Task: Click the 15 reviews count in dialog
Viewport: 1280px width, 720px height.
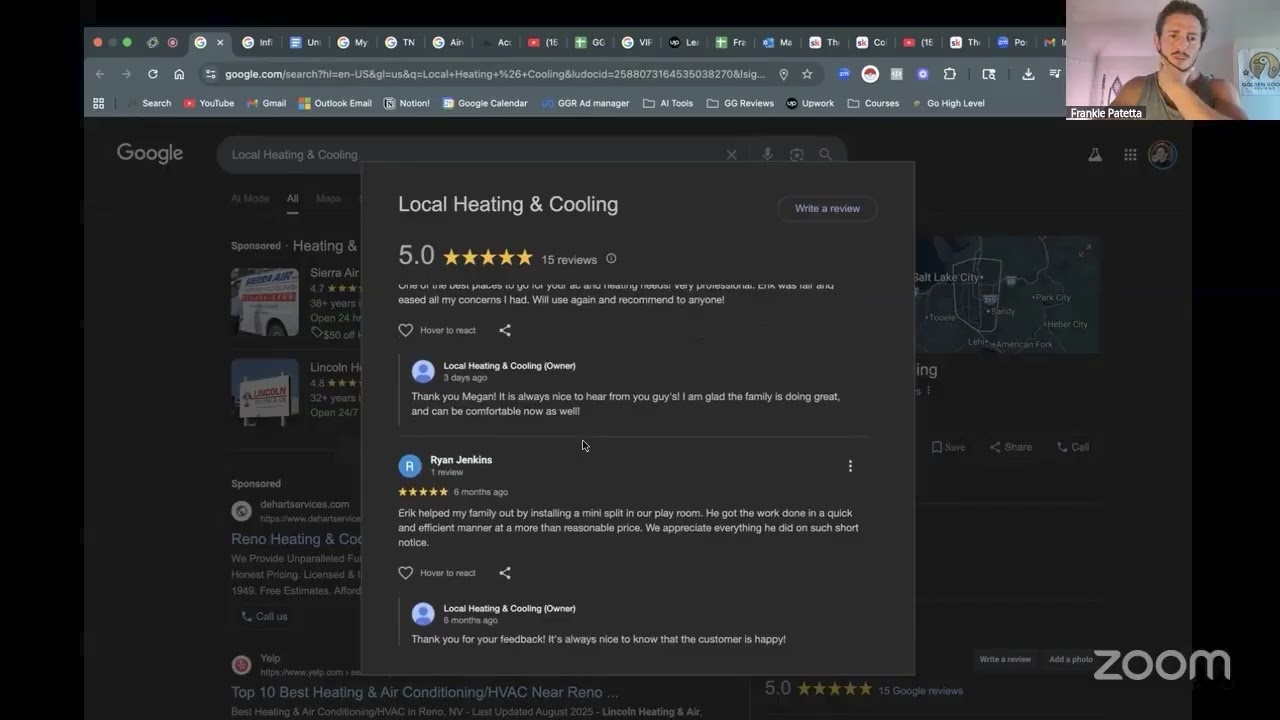Action: (x=569, y=260)
